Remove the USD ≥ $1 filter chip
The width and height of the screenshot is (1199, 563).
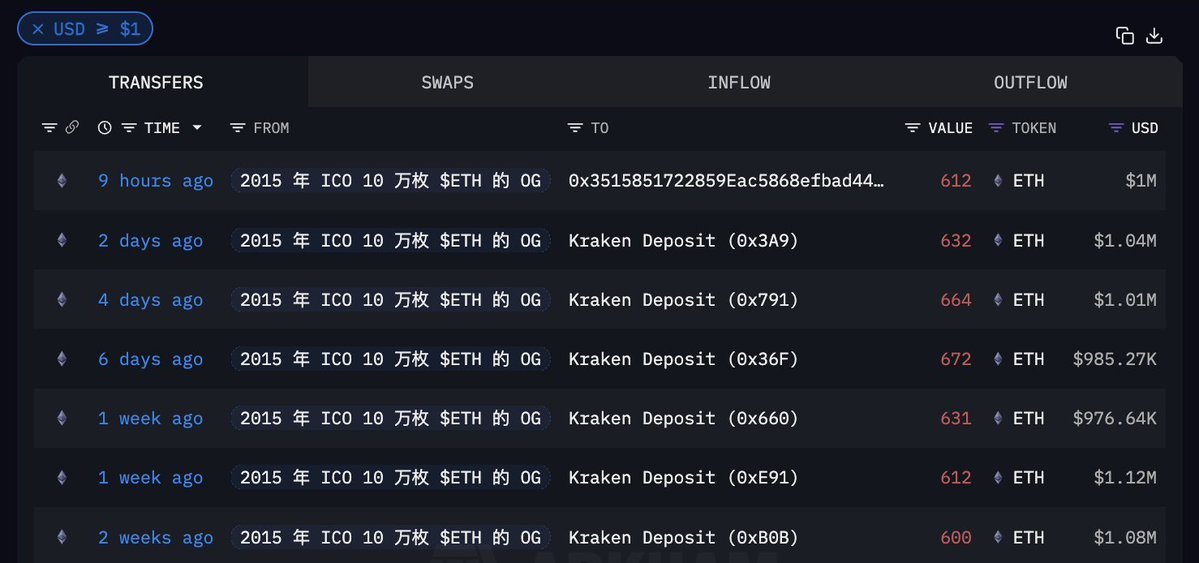pos(38,29)
